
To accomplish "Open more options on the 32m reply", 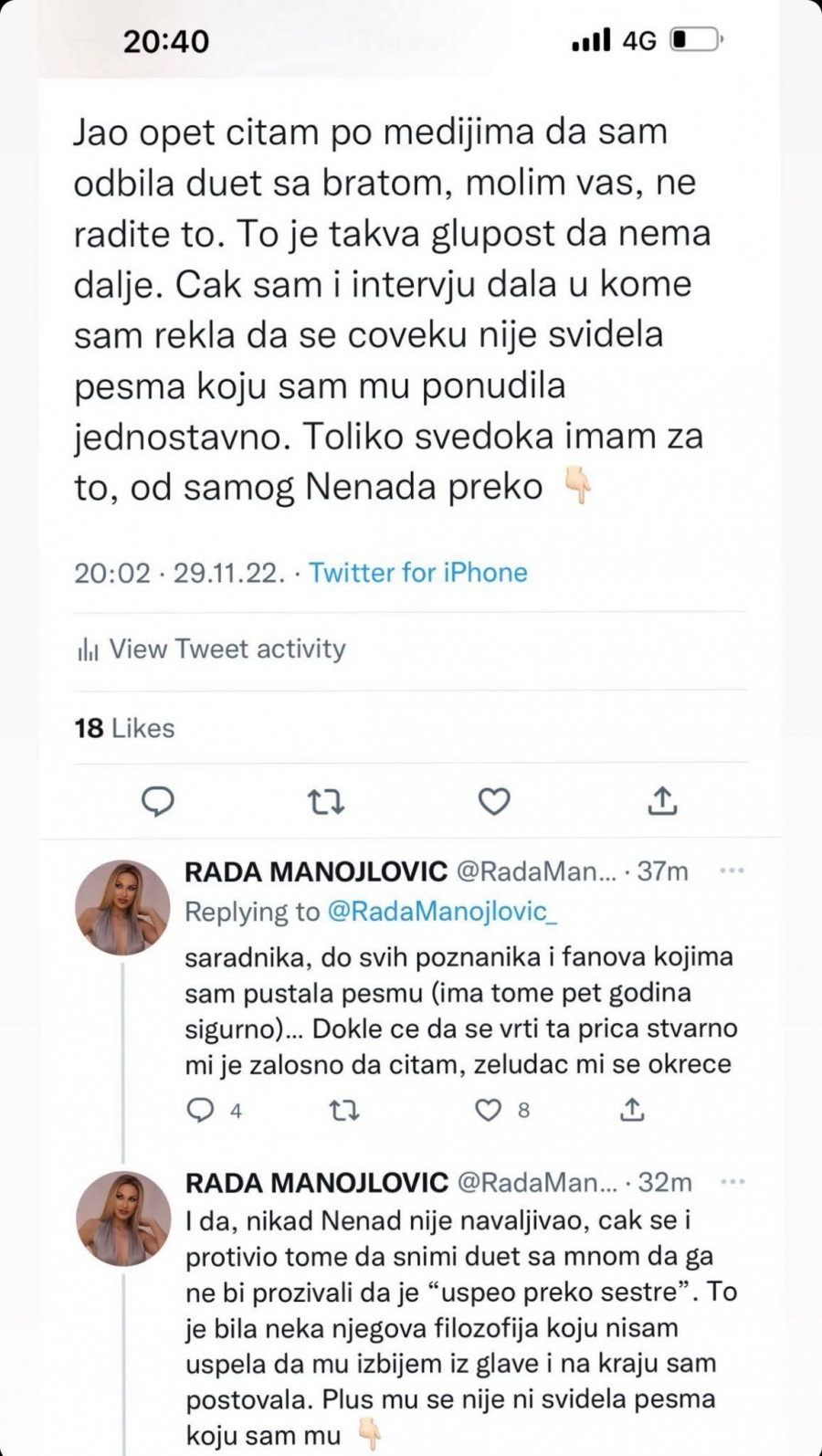I will pyautogui.click(x=731, y=1181).
